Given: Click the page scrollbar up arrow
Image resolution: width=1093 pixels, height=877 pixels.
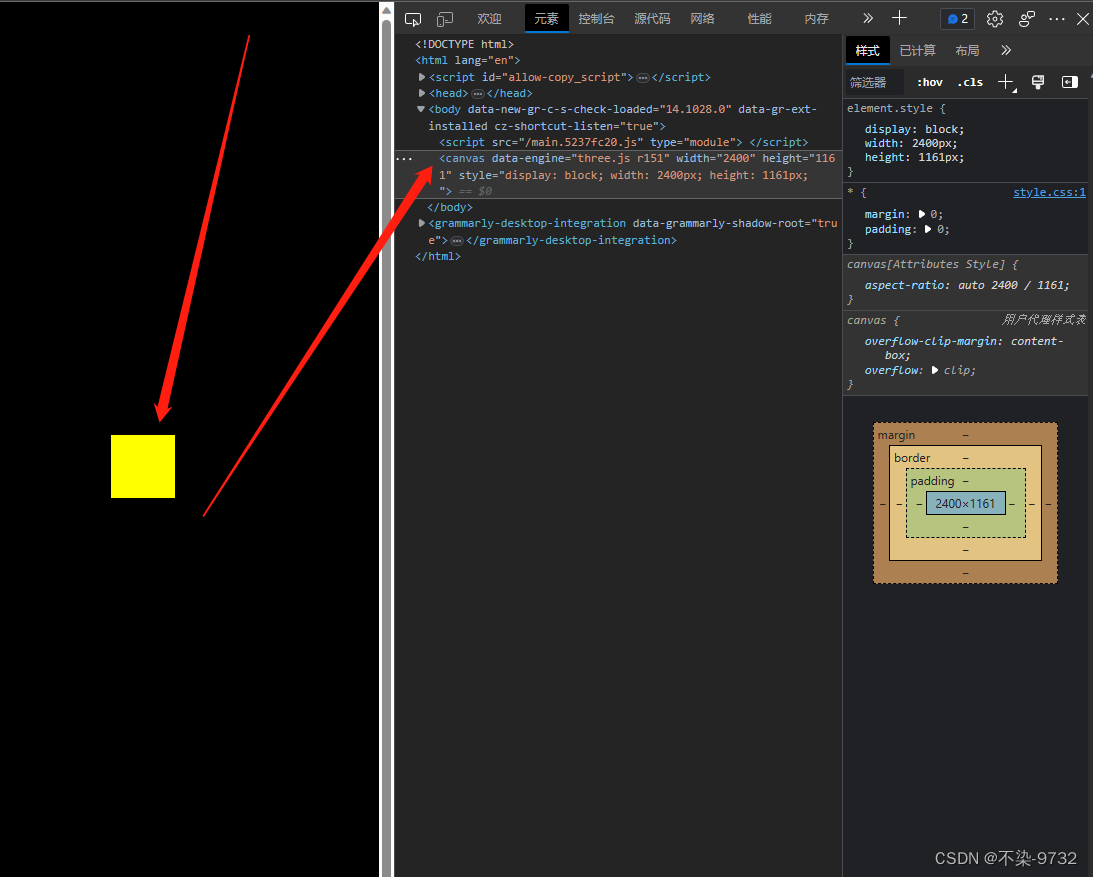Looking at the screenshot, I should coord(386,9).
